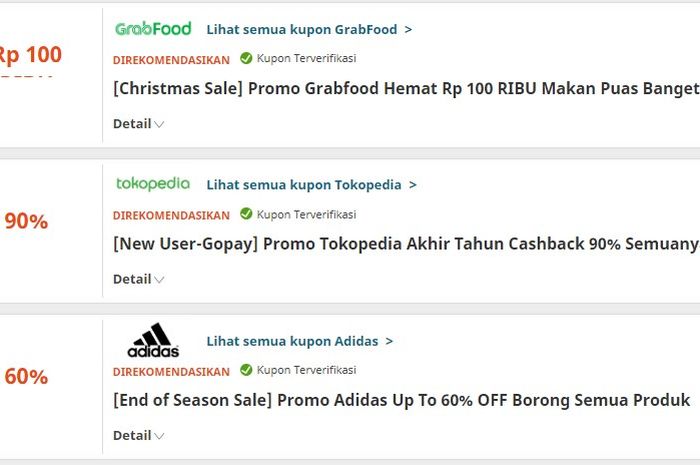Viewport: 700px width, 465px height.
Task: Expand Detail under Adidas End of Season
Action: 138,436
